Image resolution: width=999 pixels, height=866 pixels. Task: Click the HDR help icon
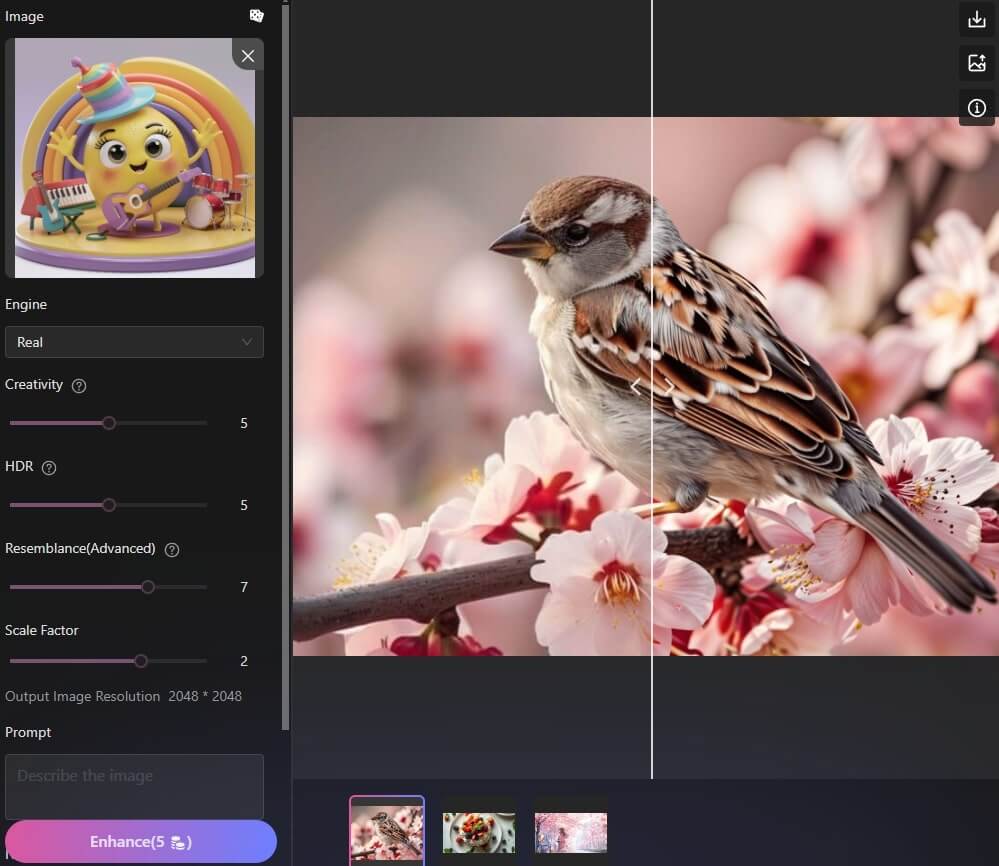(49, 468)
